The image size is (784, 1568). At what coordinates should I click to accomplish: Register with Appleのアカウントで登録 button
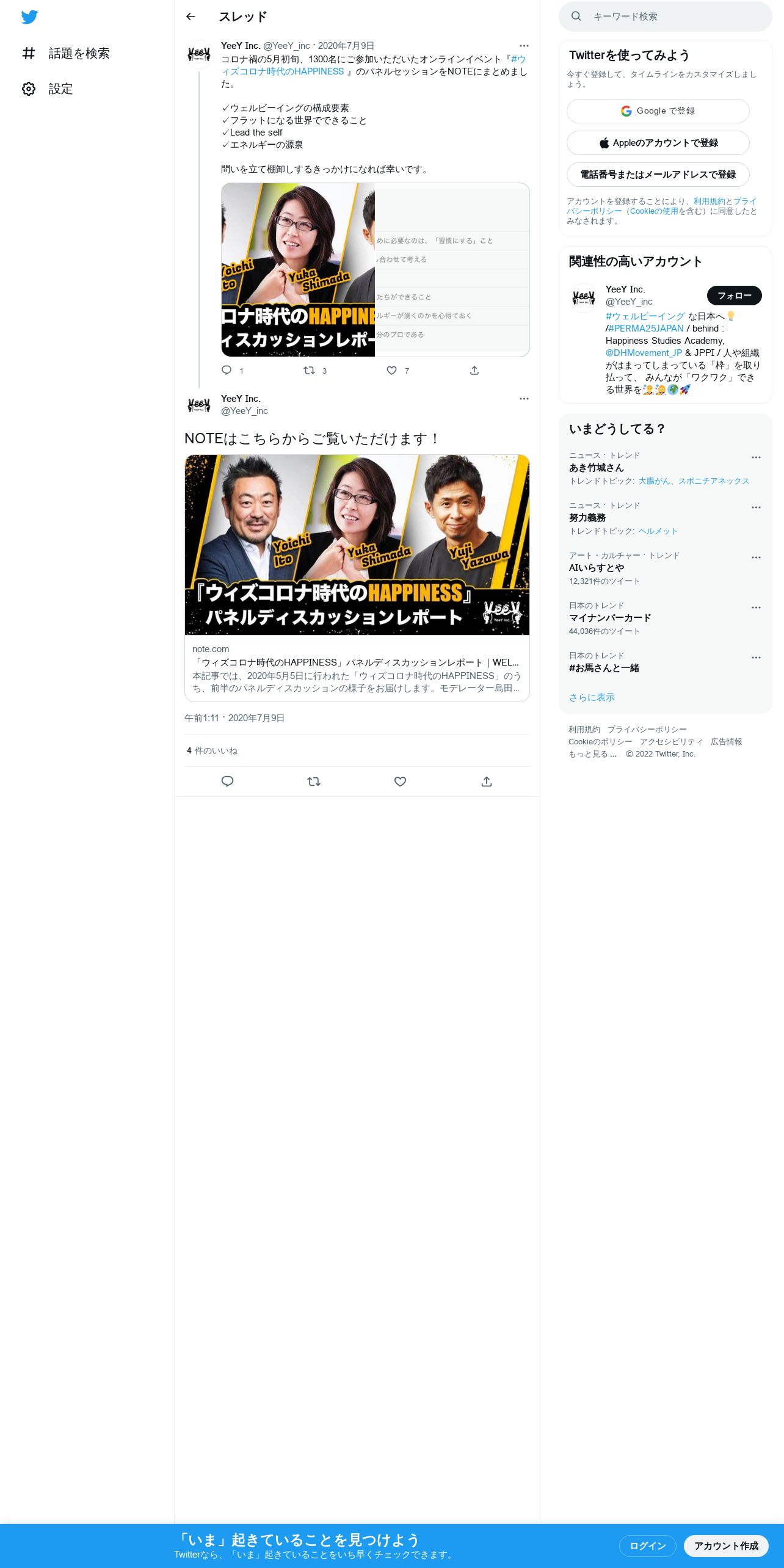tap(658, 143)
